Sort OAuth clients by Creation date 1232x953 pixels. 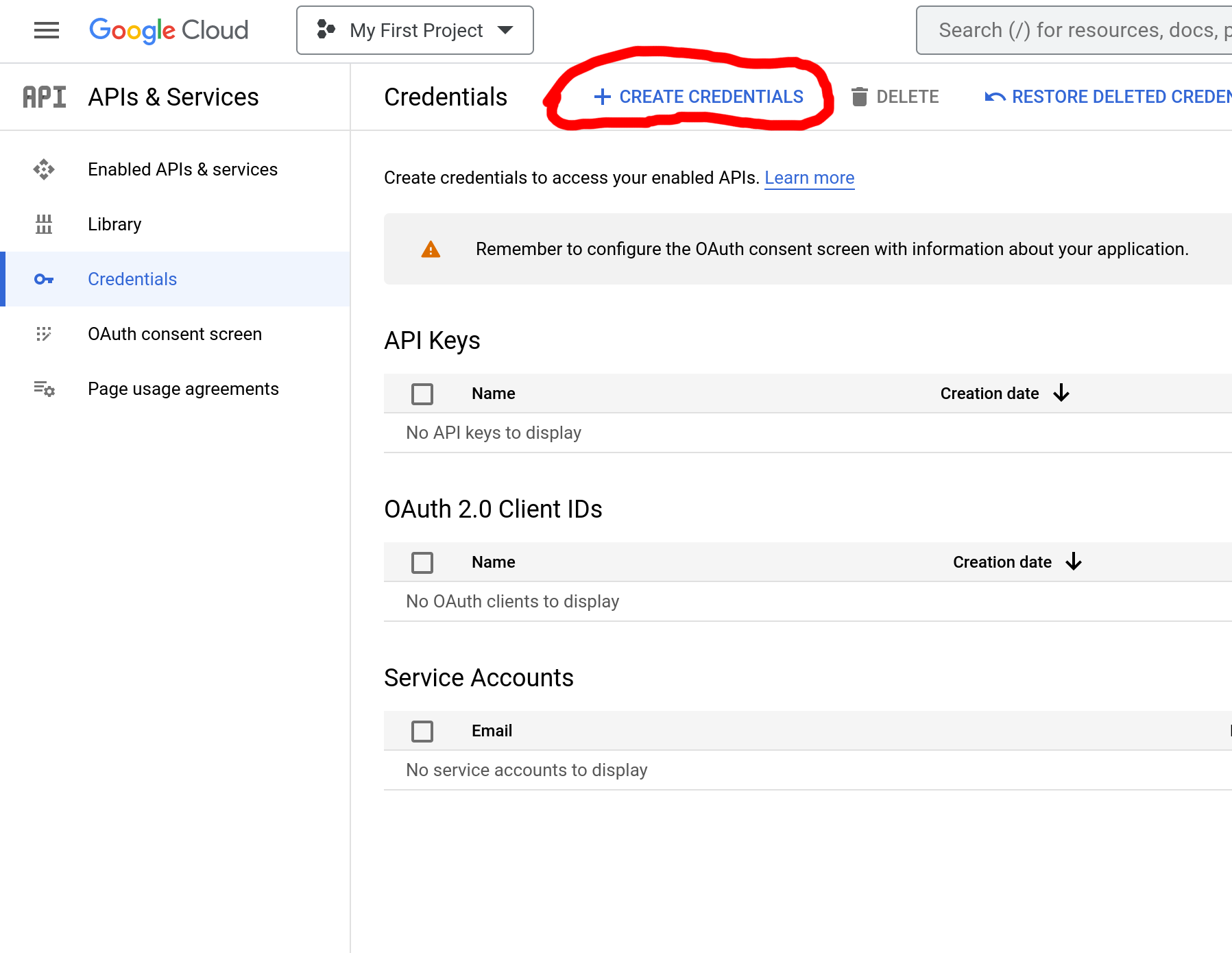pyautogui.click(x=1002, y=562)
